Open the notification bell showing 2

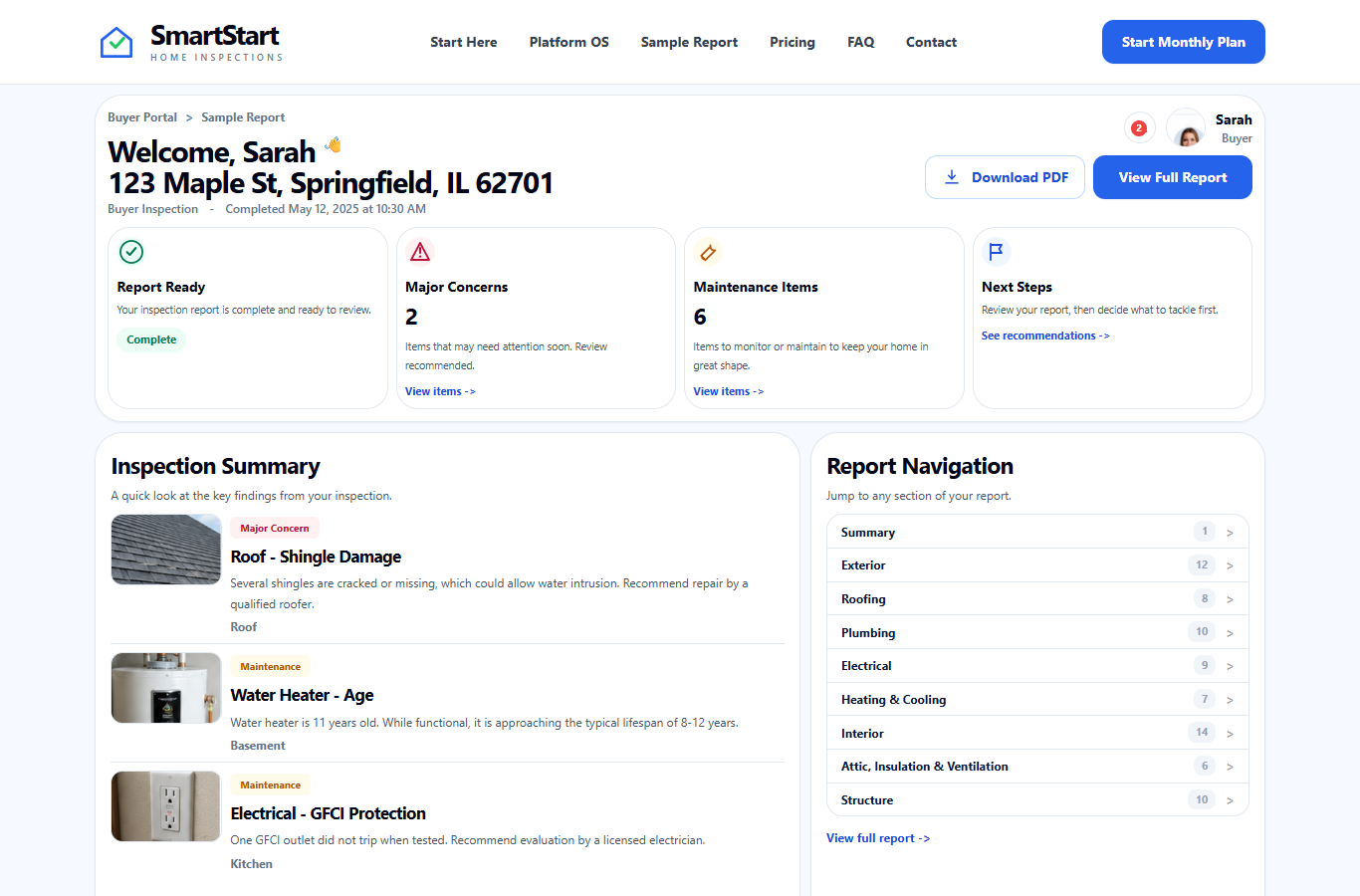(x=1139, y=127)
